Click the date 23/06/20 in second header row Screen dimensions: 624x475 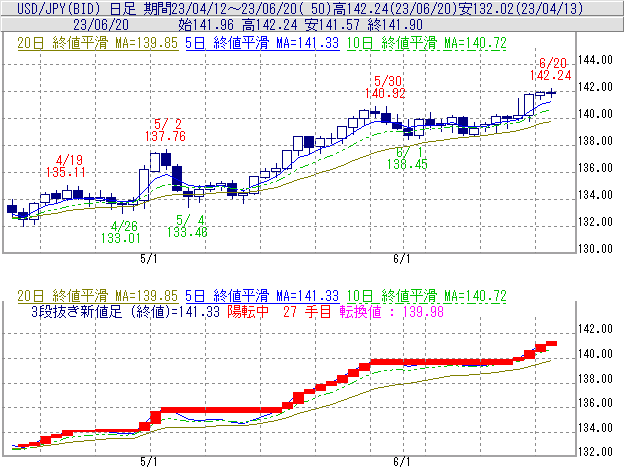(x=101, y=25)
